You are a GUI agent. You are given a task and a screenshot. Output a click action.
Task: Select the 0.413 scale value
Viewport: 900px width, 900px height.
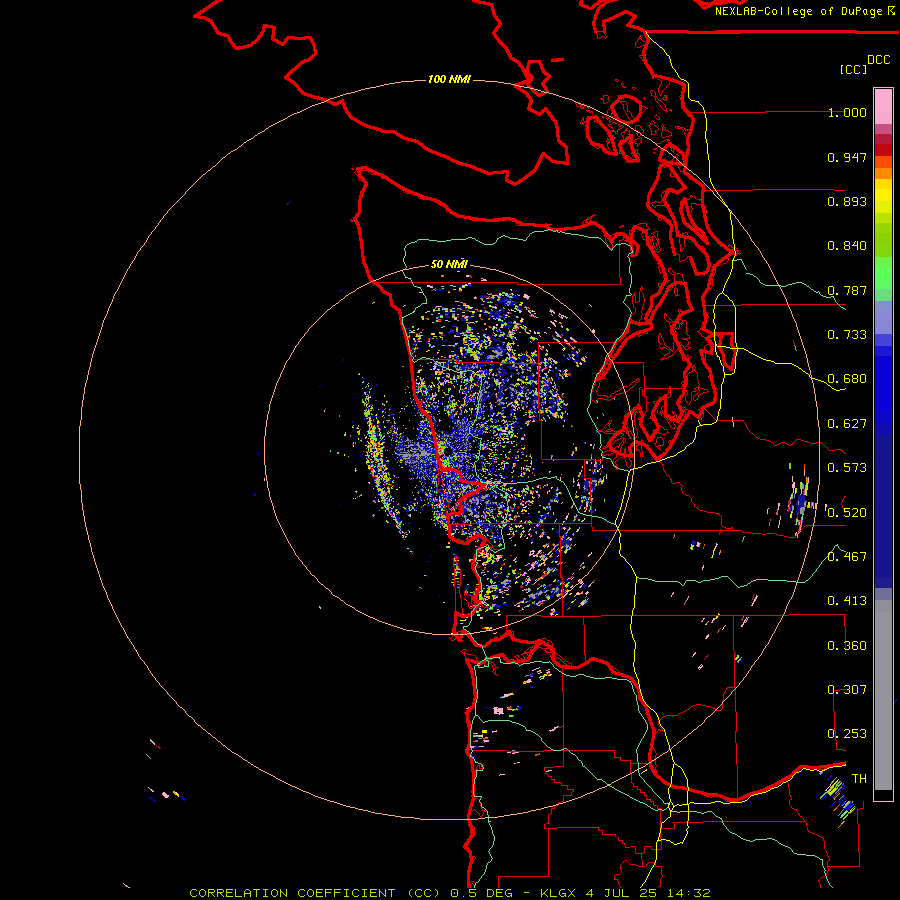coord(847,601)
